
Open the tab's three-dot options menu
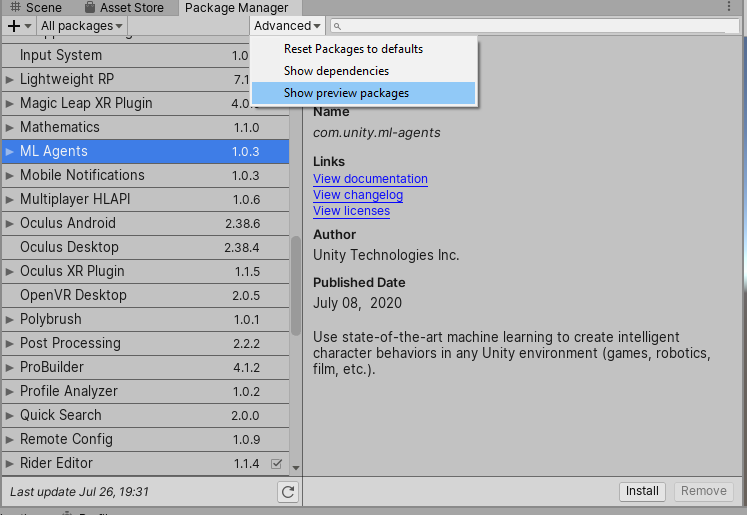728,6
